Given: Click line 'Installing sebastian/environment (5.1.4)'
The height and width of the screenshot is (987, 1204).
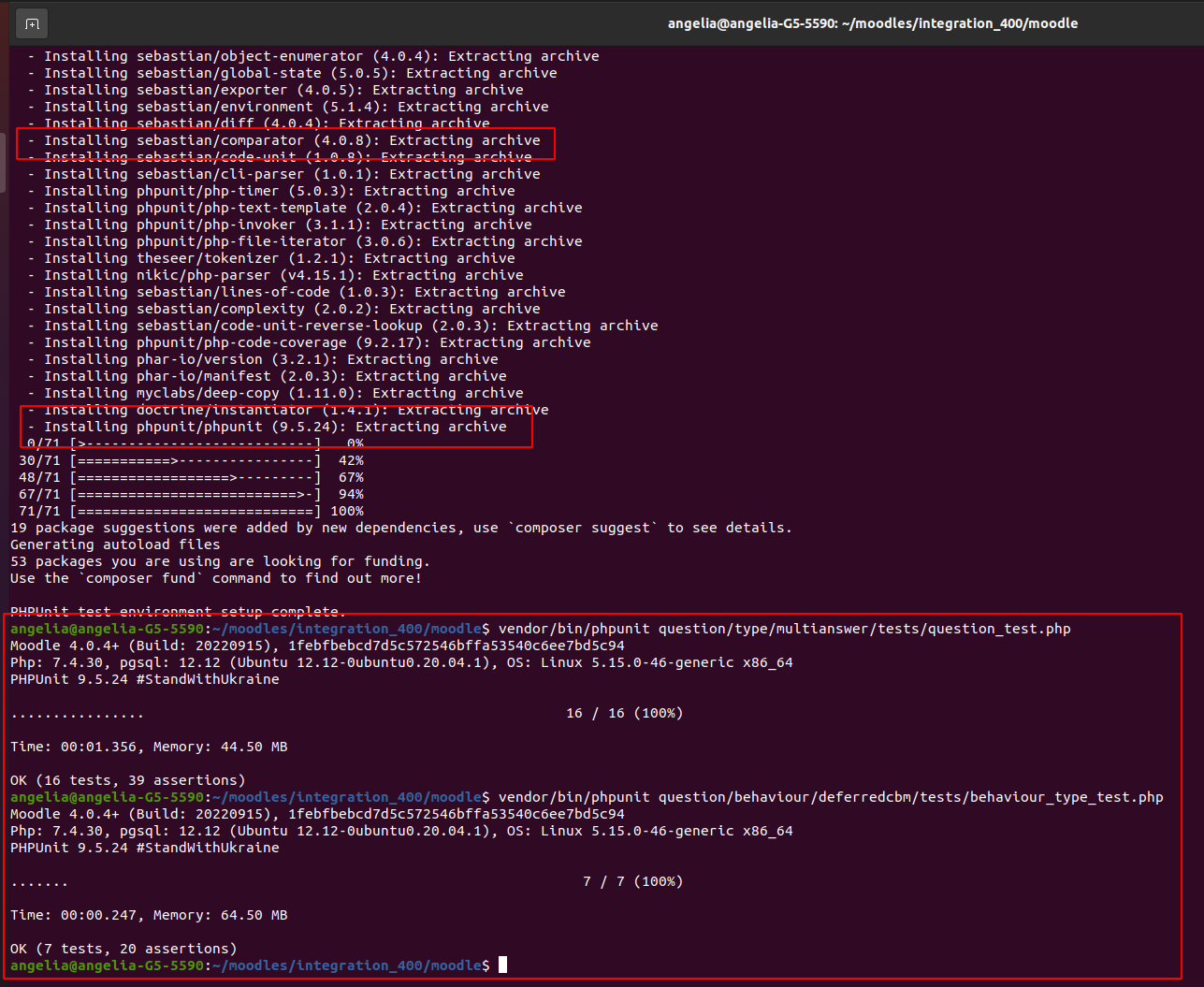Looking at the screenshot, I should pyautogui.click(x=288, y=107).
